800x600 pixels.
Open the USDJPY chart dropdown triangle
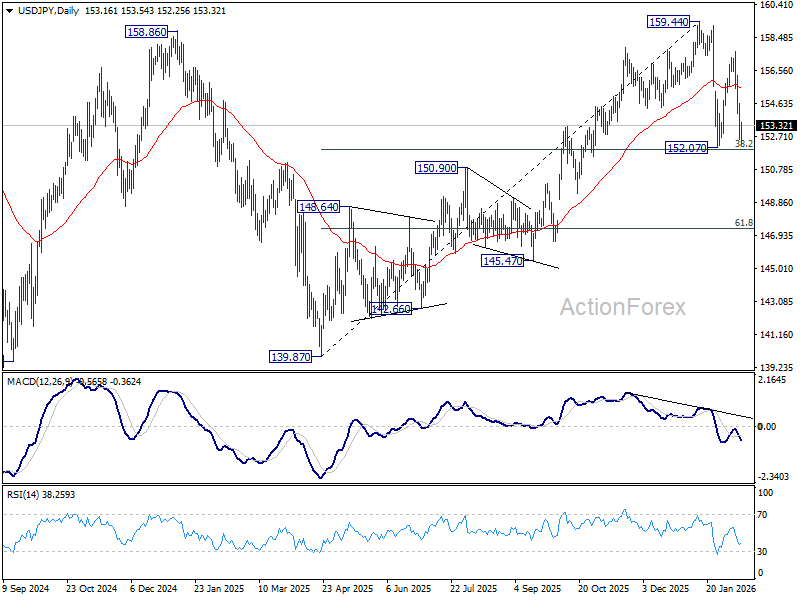10,11
